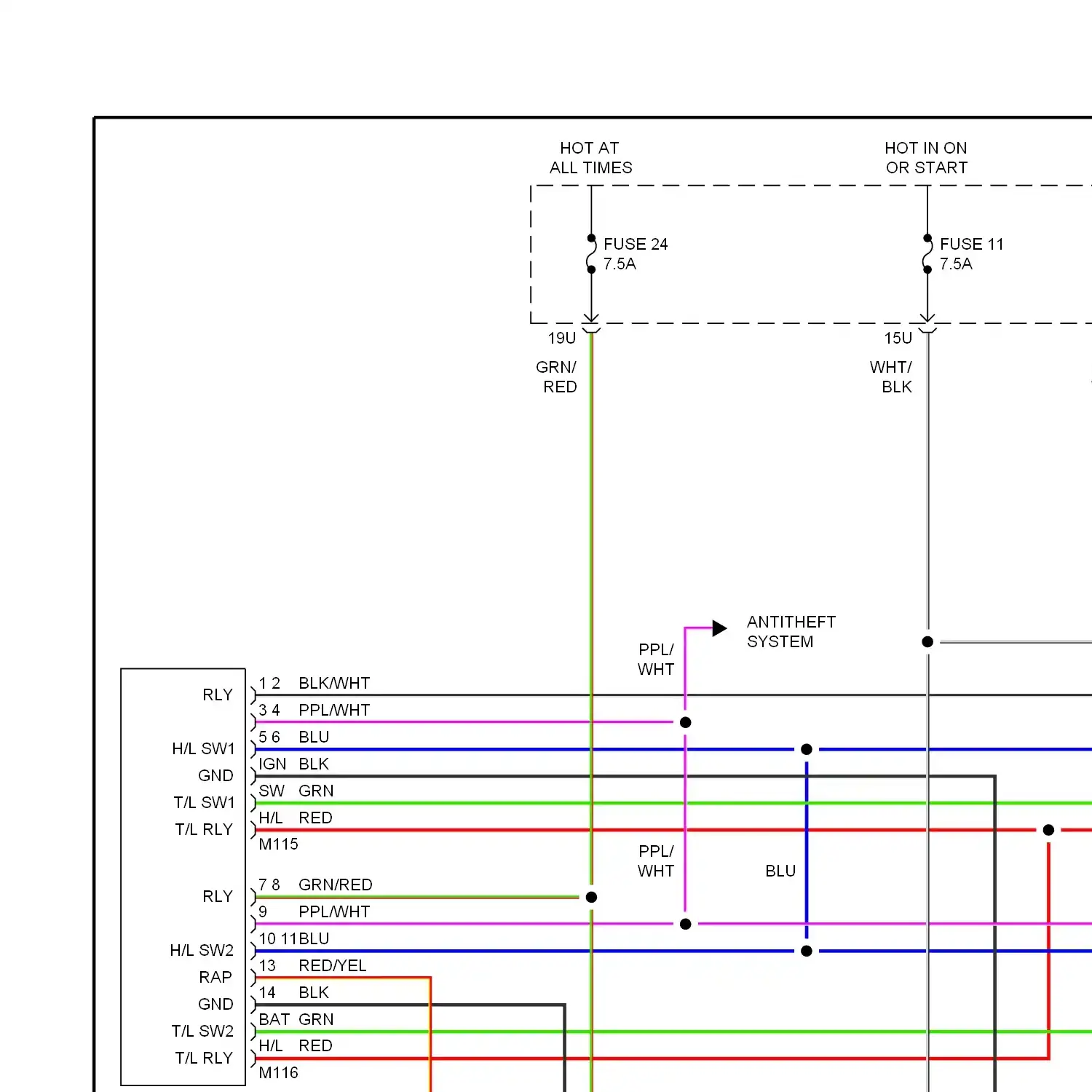Screen dimensions: 1092x1092
Task: Click the 'HOT AT ALL TIMES' label
Action: pyautogui.click(x=590, y=158)
